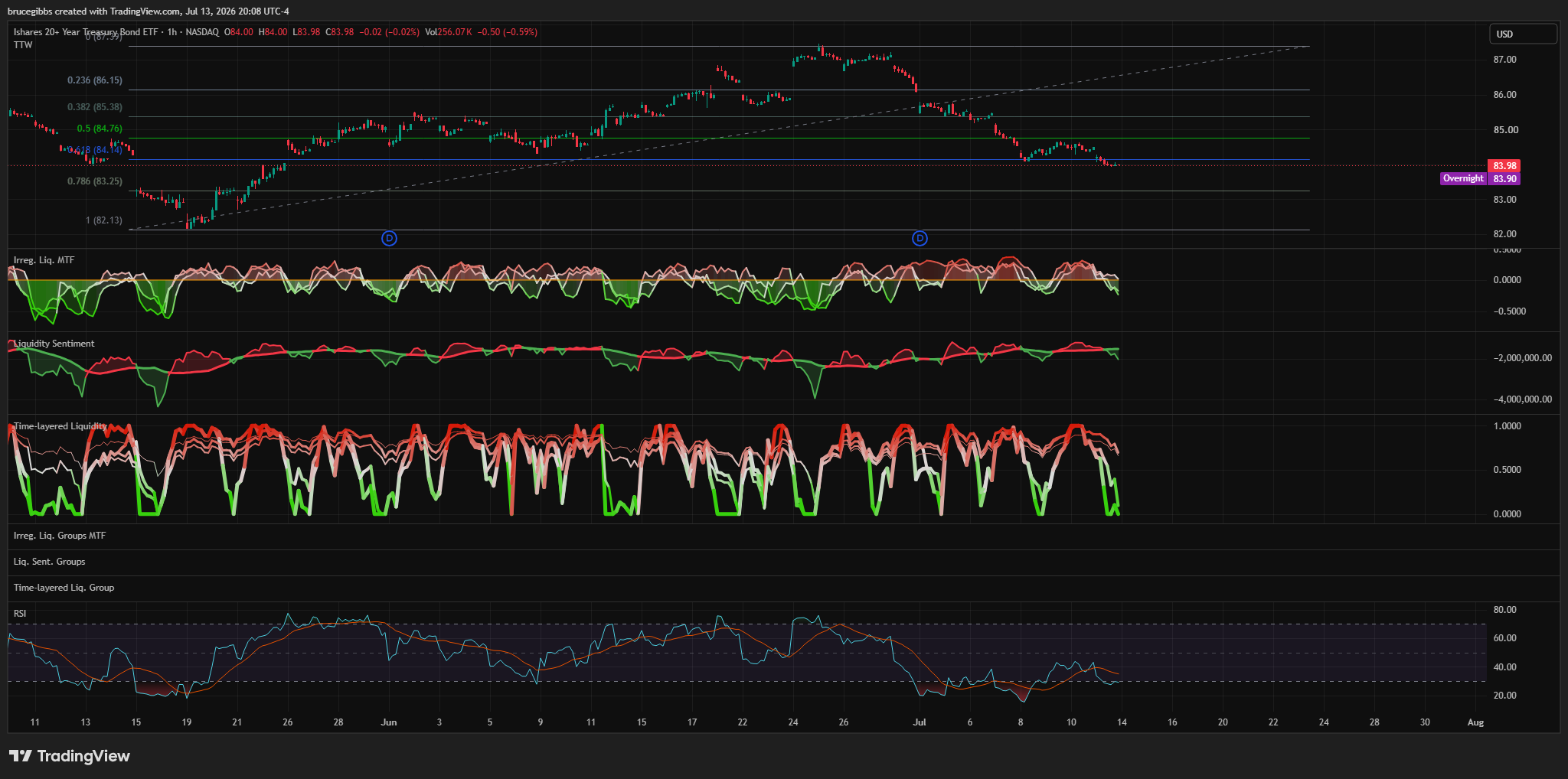Click the 'Liq. Sent. Groups' pane label
Image resolution: width=1568 pixels, height=779 pixels.
coord(50,562)
